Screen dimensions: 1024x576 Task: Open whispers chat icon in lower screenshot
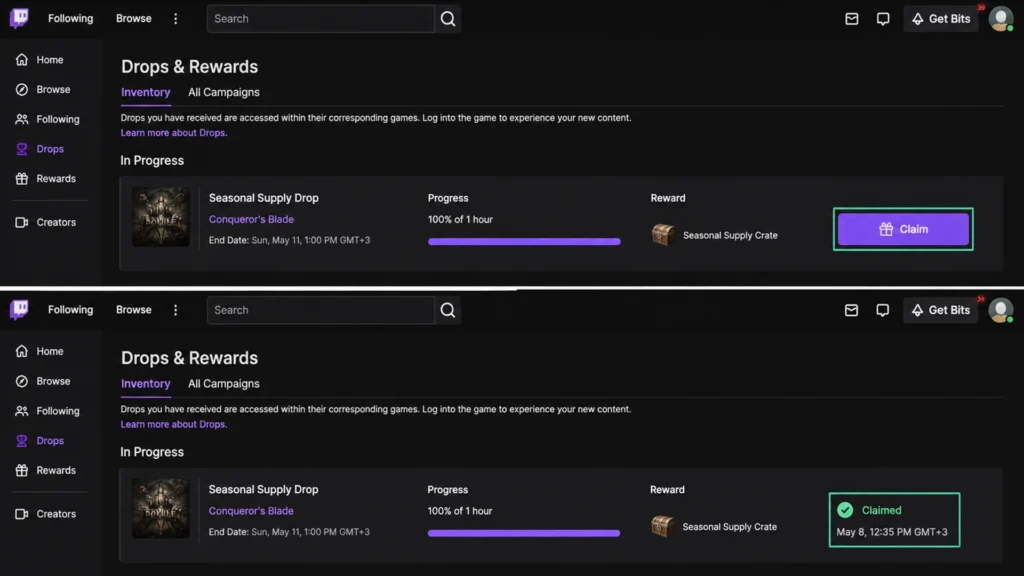click(882, 310)
